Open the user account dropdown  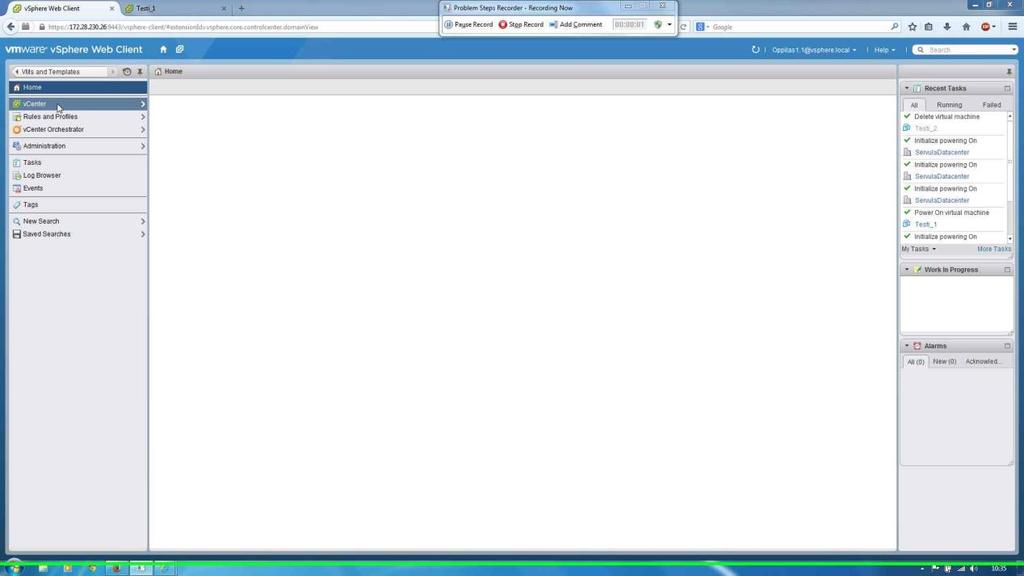pos(814,50)
